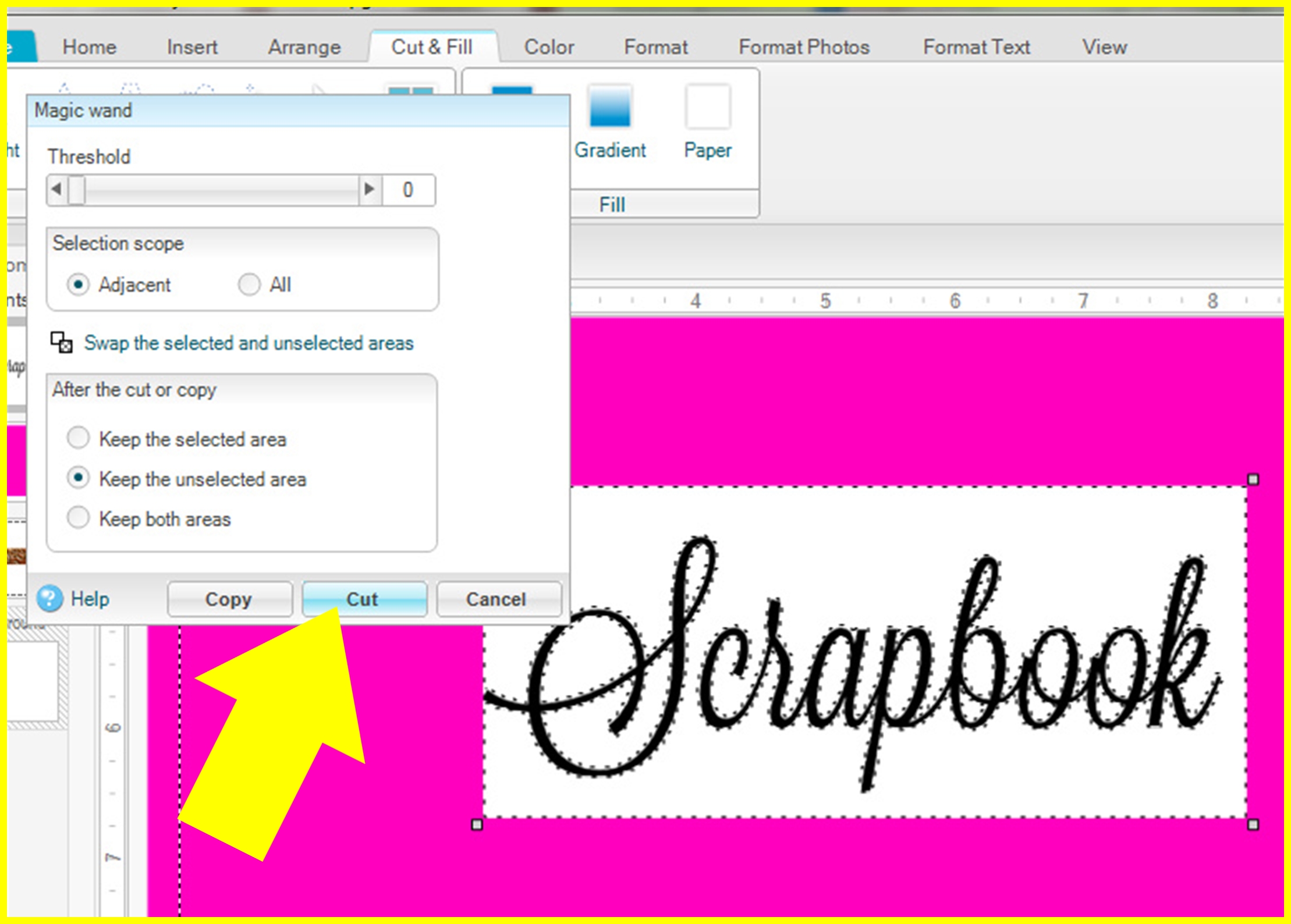Click the Gradient fill icon

coord(609,106)
